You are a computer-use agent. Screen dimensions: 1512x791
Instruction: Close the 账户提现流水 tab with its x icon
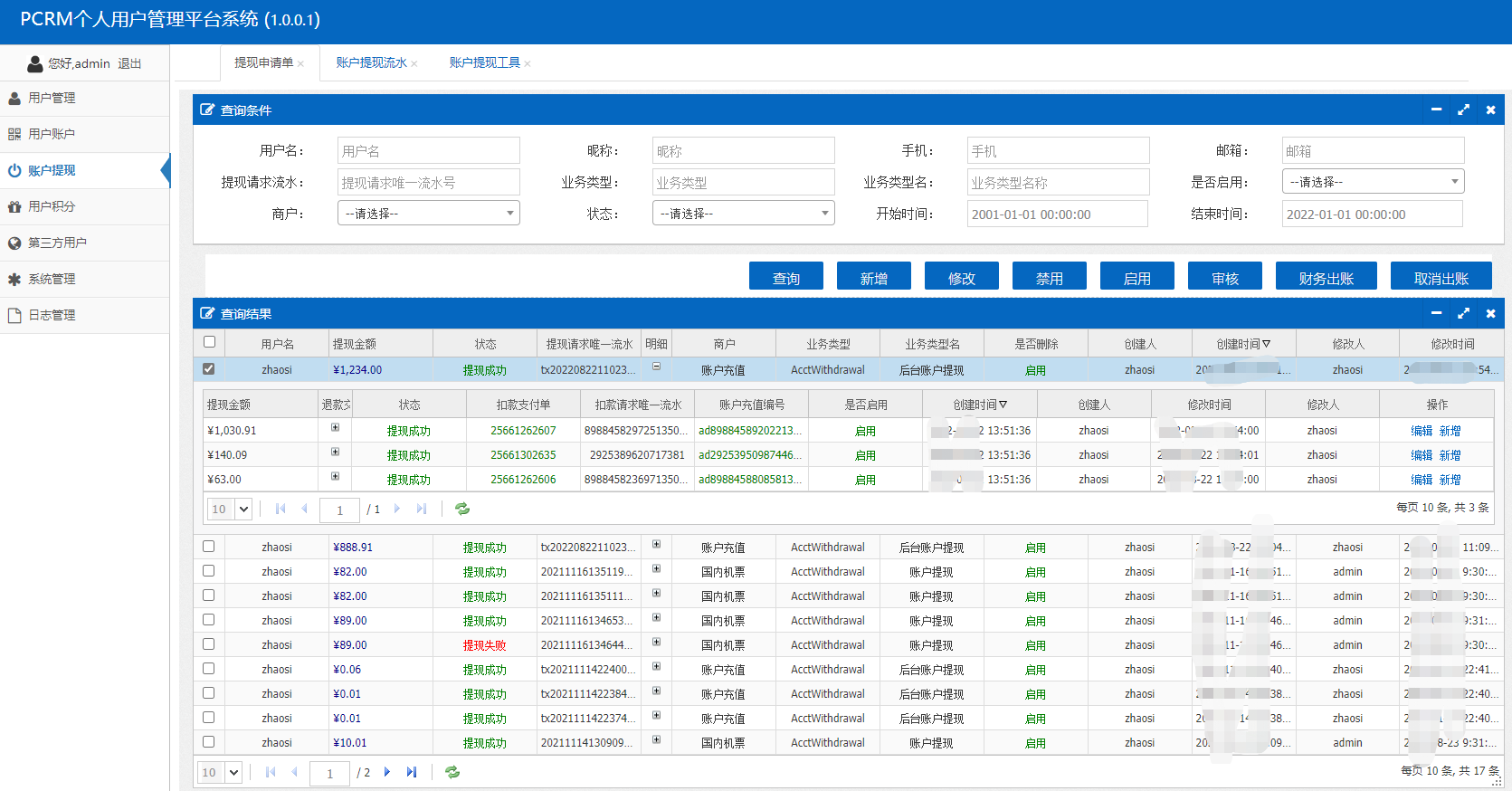tap(414, 63)
